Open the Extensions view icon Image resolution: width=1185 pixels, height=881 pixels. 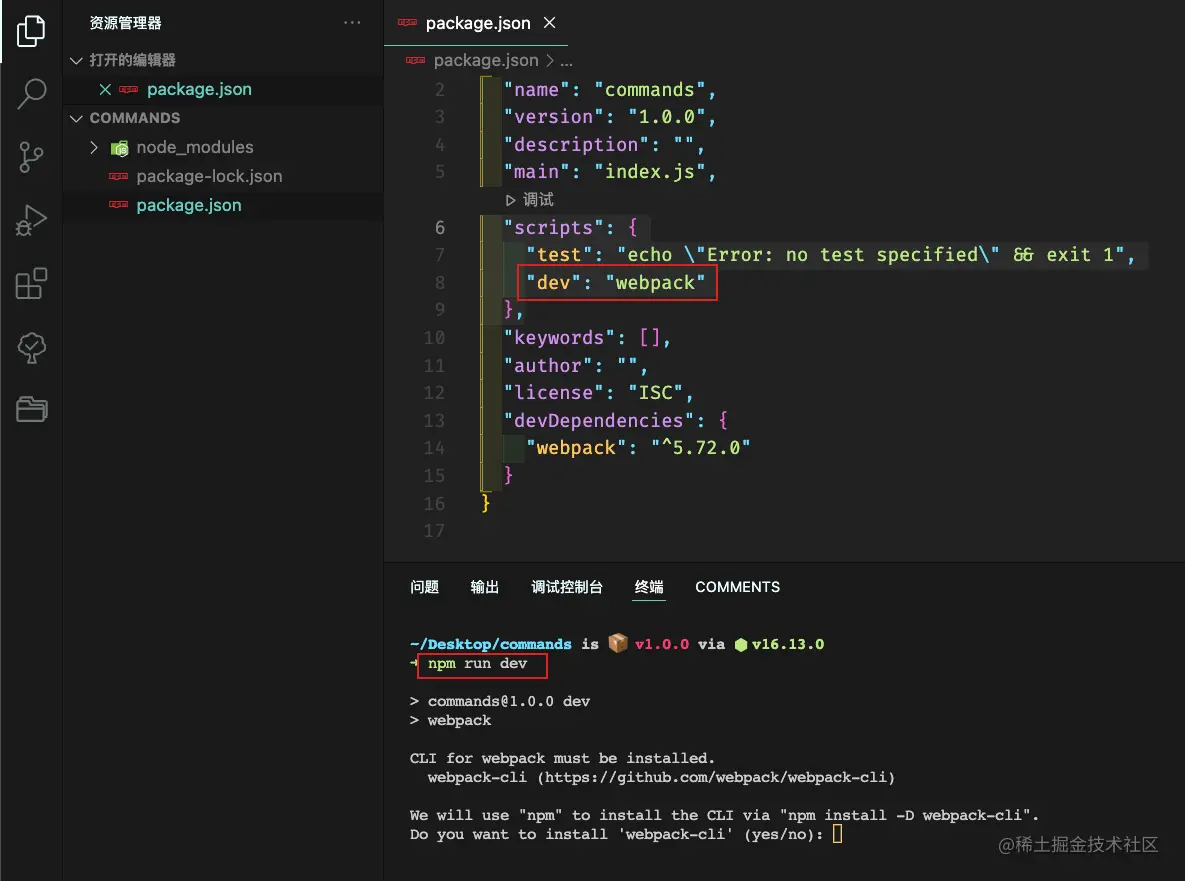[x=31, y=284]
